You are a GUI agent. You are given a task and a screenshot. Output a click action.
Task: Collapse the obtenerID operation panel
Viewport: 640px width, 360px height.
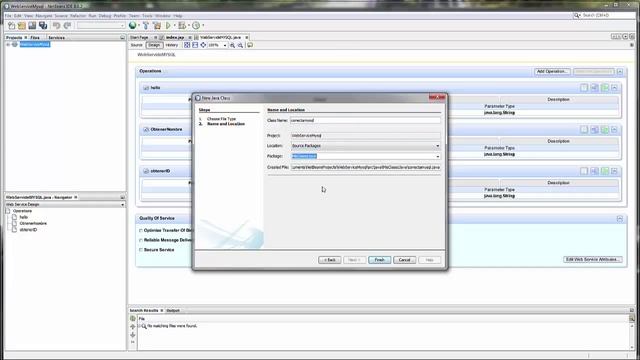click(x=614, y=171)
